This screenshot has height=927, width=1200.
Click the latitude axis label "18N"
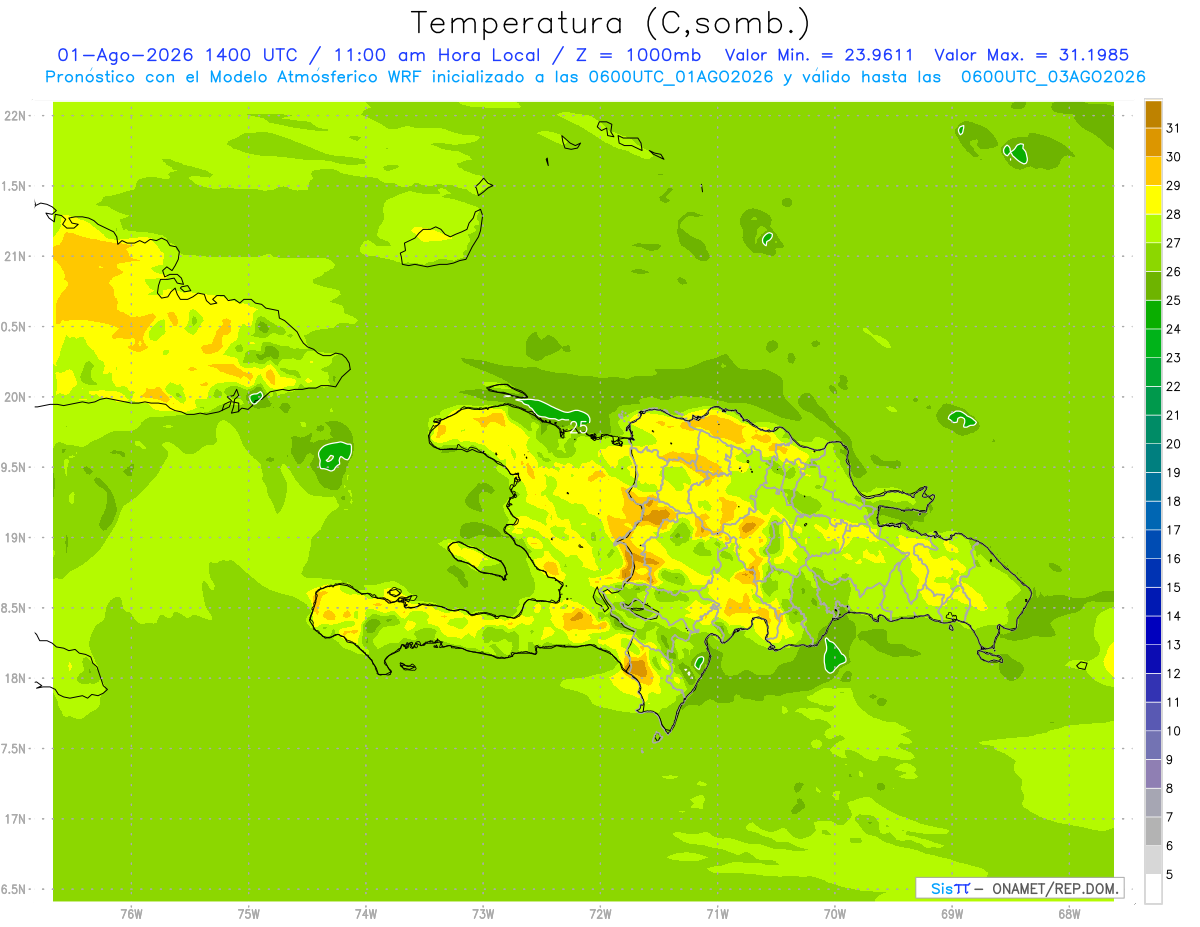[17, 679]
